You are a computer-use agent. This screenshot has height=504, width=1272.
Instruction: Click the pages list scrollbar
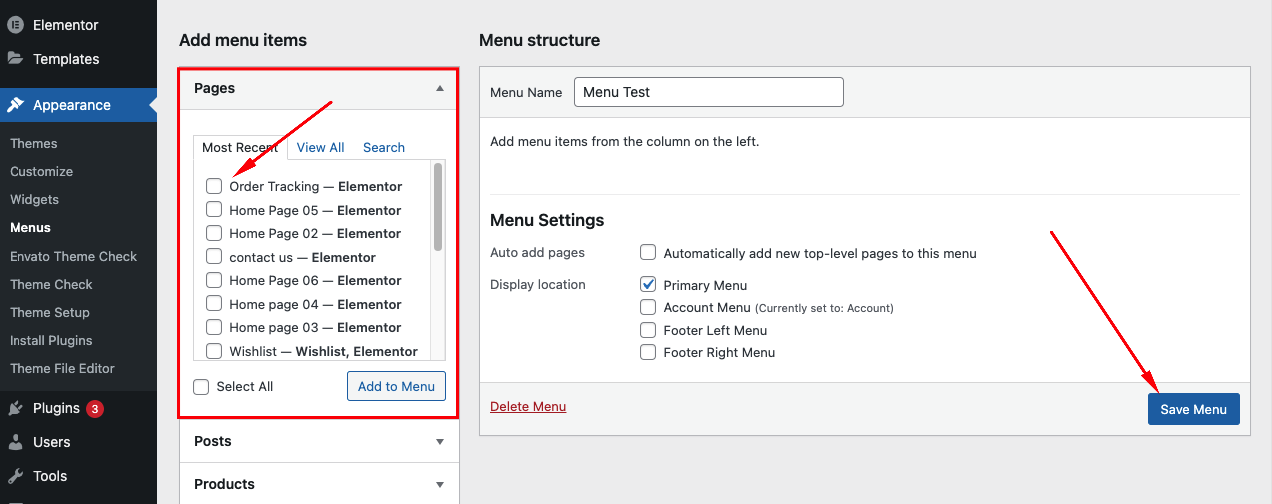pos(438,210)
